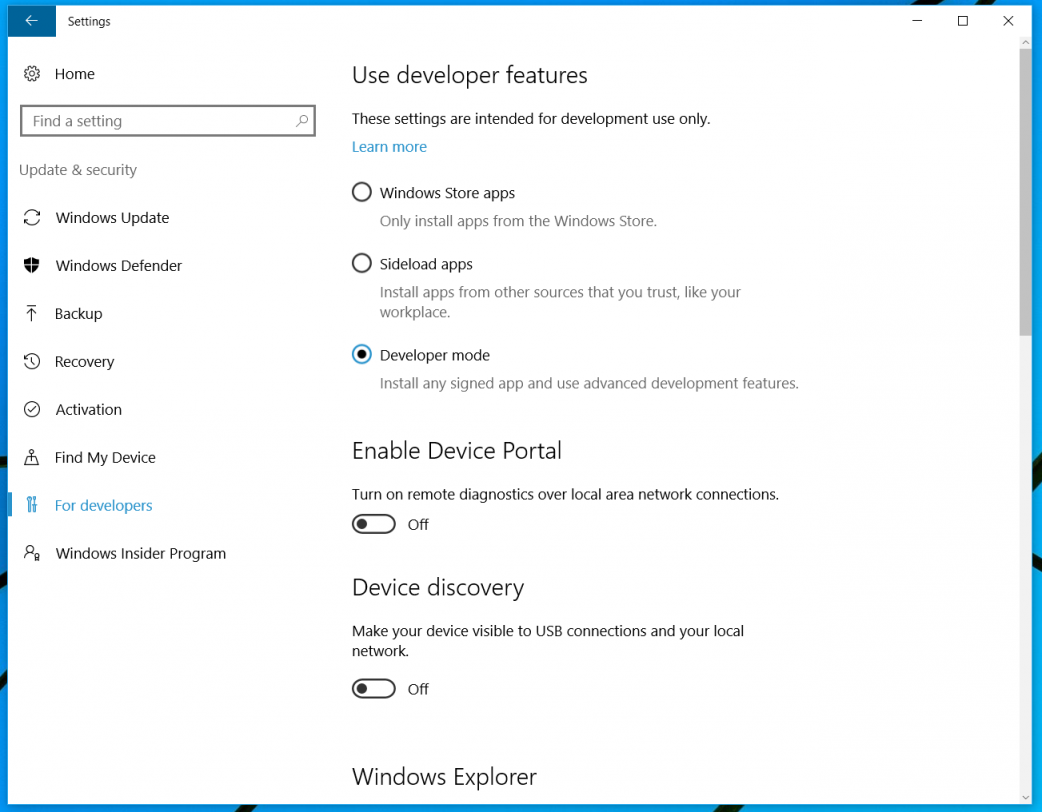Viewport: 1042px width, 812px height.
Task: Choose the Sideload apps option
Action: (362, 264)
